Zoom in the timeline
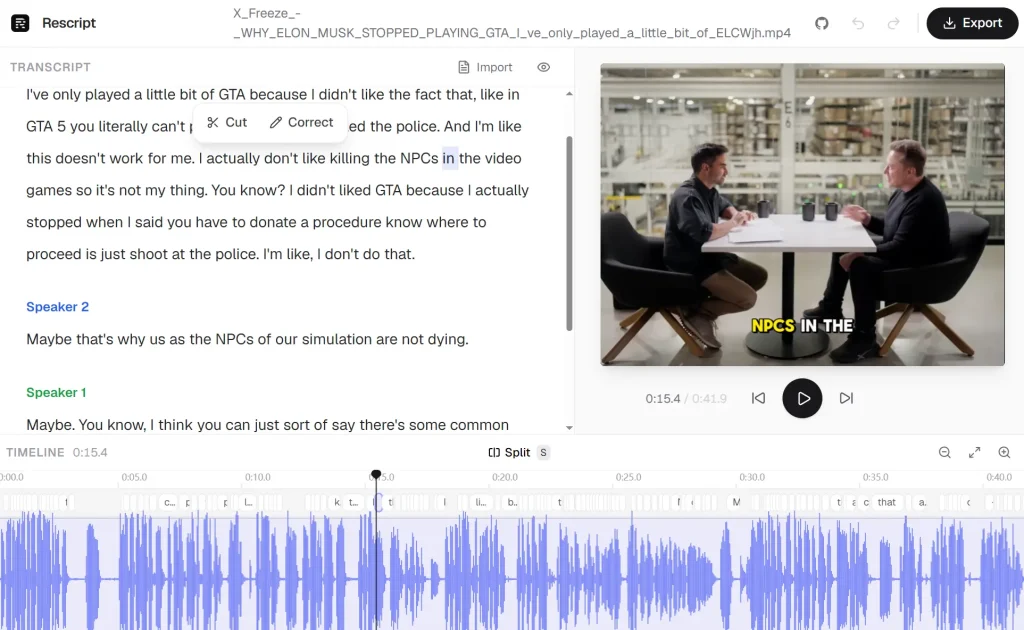1024x630 pixels. coord(1004,452)
